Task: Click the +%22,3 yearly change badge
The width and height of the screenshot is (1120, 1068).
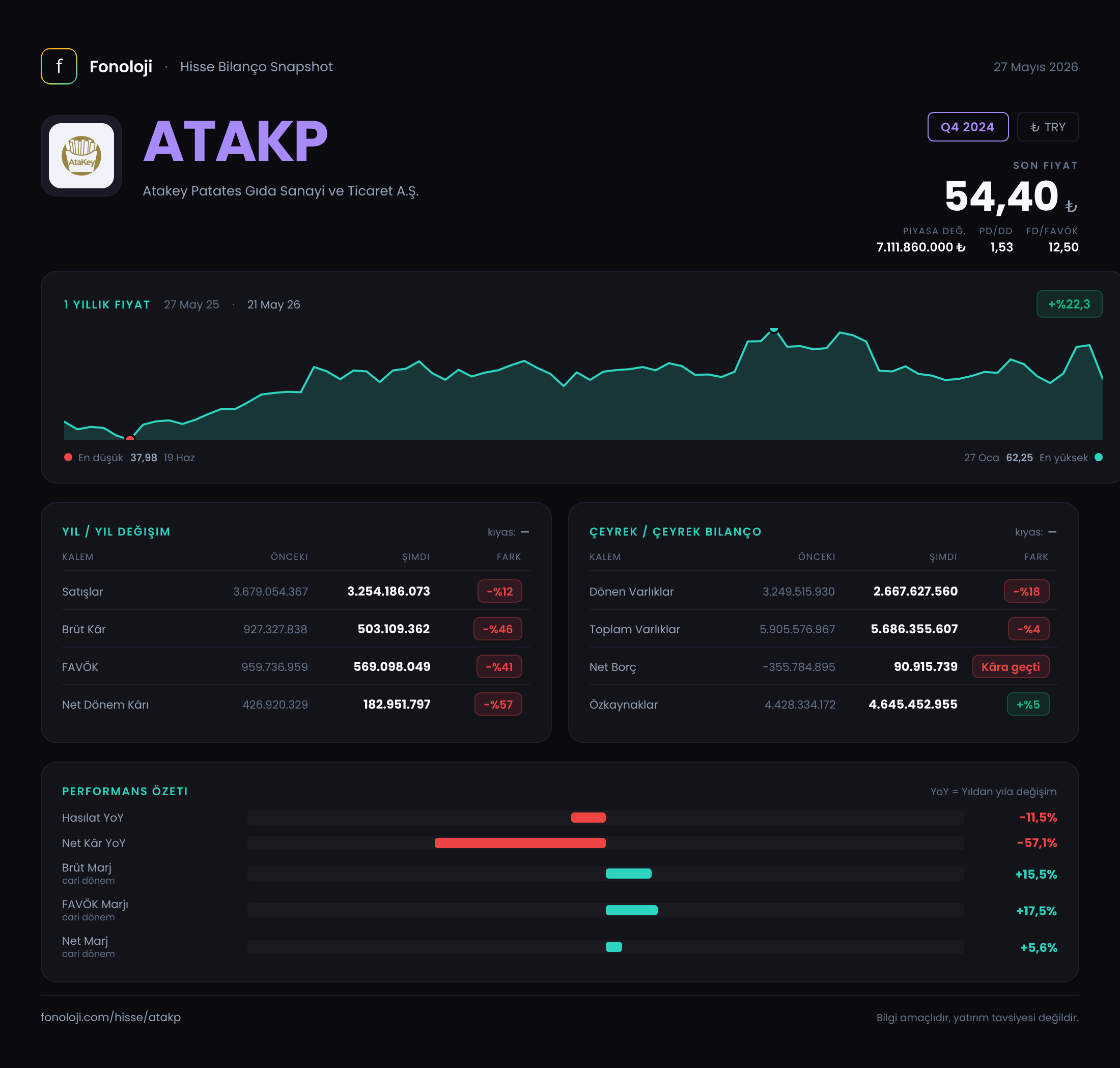Action: coord(1069,304)
